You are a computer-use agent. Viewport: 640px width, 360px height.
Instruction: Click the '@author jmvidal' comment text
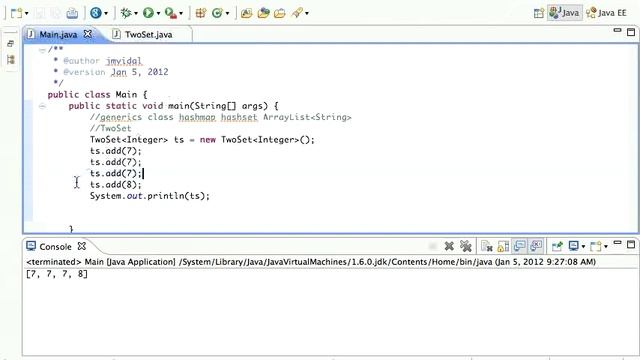point(102,61)
